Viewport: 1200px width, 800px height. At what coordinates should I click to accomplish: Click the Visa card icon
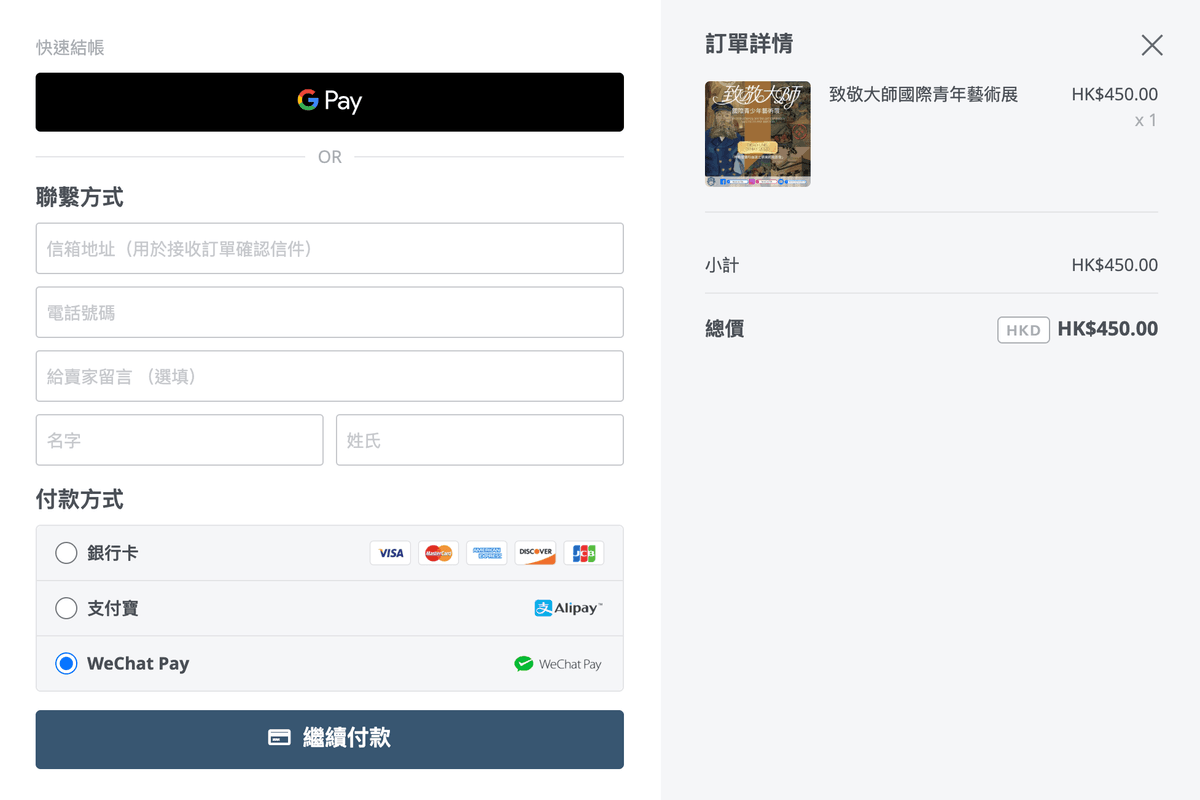[x=390, y=553]
